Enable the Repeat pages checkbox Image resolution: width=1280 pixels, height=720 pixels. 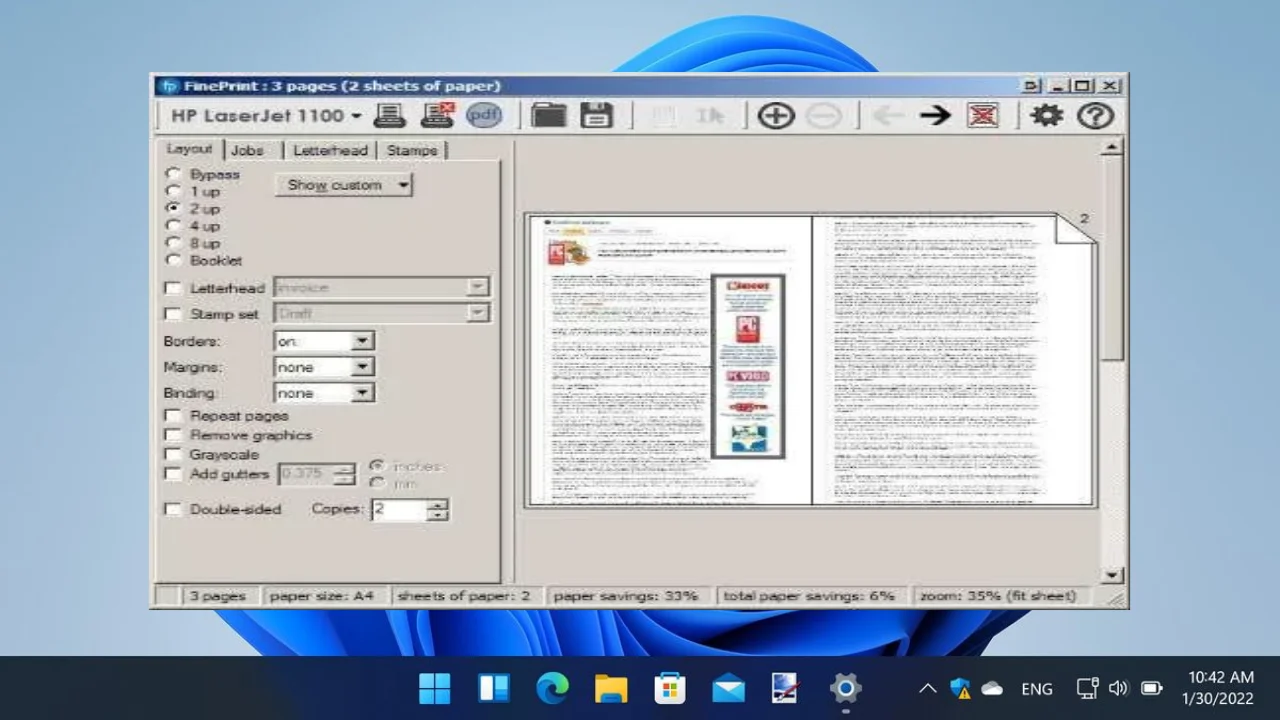tap(174, 416)
